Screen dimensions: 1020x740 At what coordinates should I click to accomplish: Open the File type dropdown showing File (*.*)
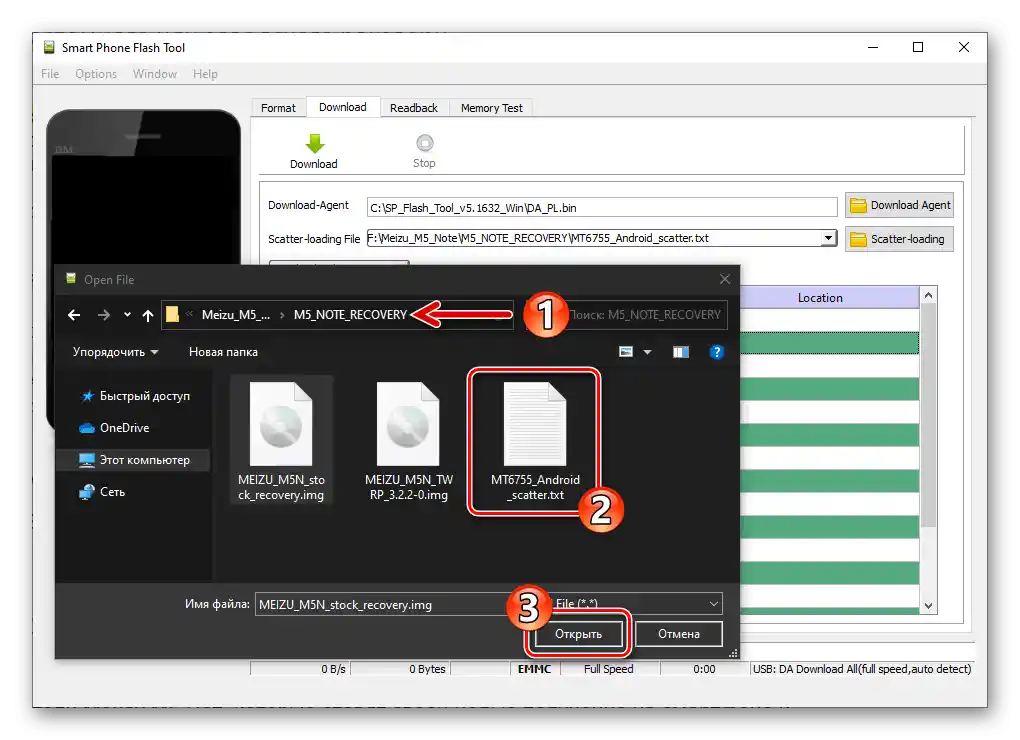(x=714, y=603)
